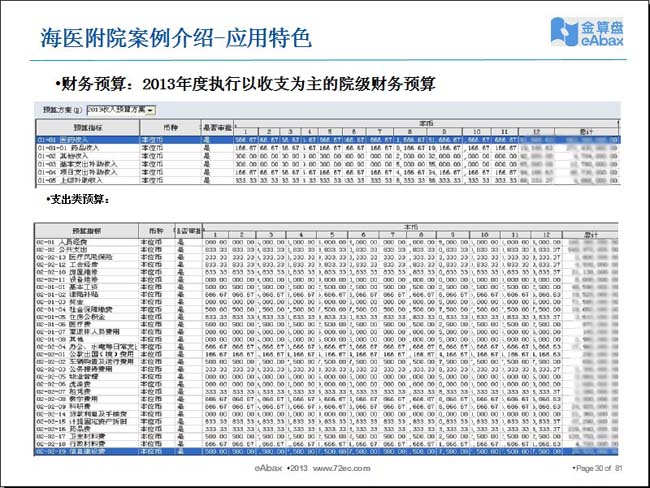Select row 02-02-15 计提固定资产折旧
The width and height of the screenshot is (650, 488).
coord(326,421)
